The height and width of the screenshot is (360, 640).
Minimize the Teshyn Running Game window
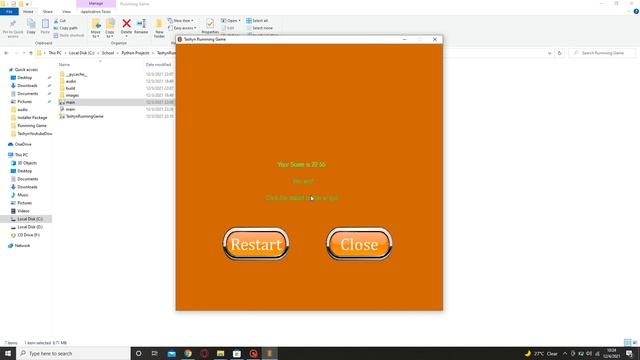coord(404,39)
